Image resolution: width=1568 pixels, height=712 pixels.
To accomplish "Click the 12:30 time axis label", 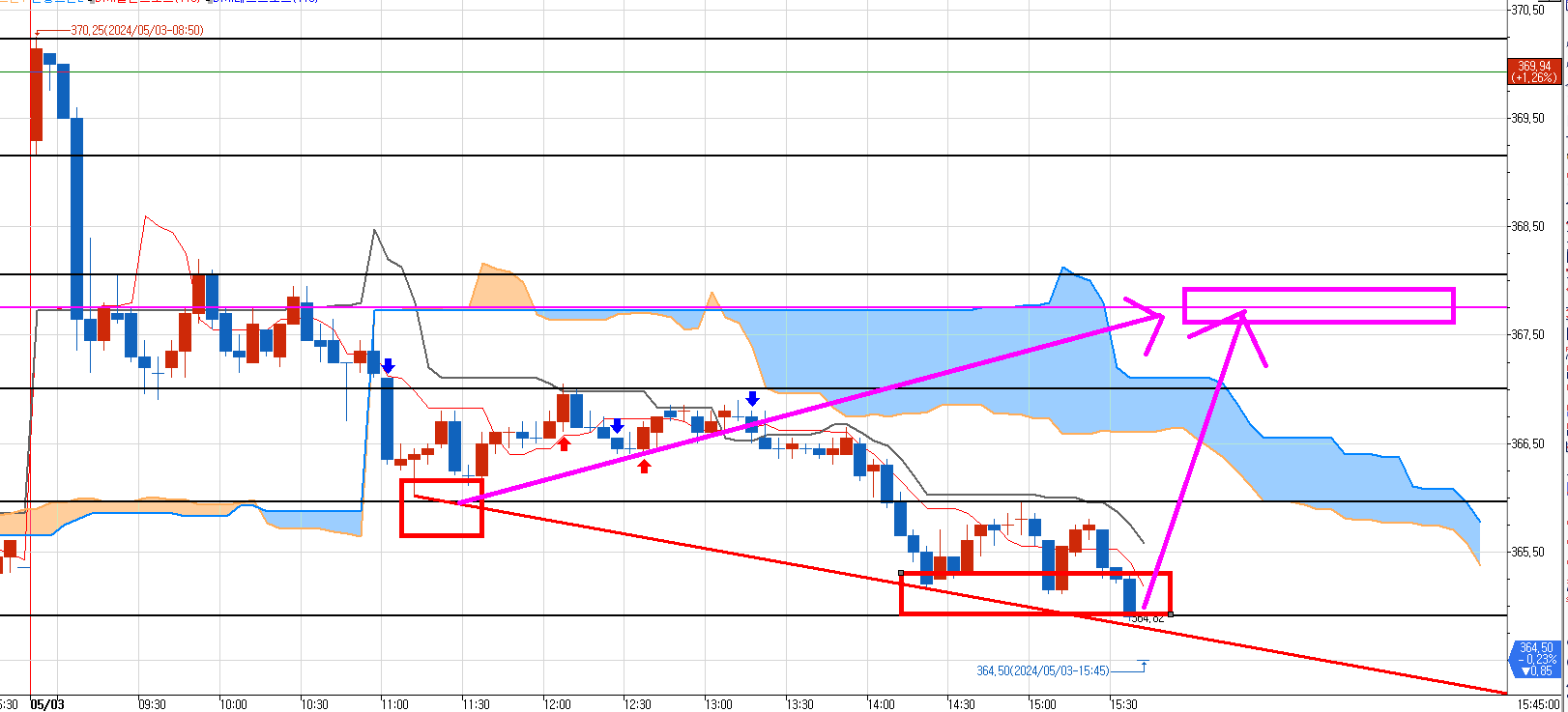I will pyautogui.click(x=637, y=704).
